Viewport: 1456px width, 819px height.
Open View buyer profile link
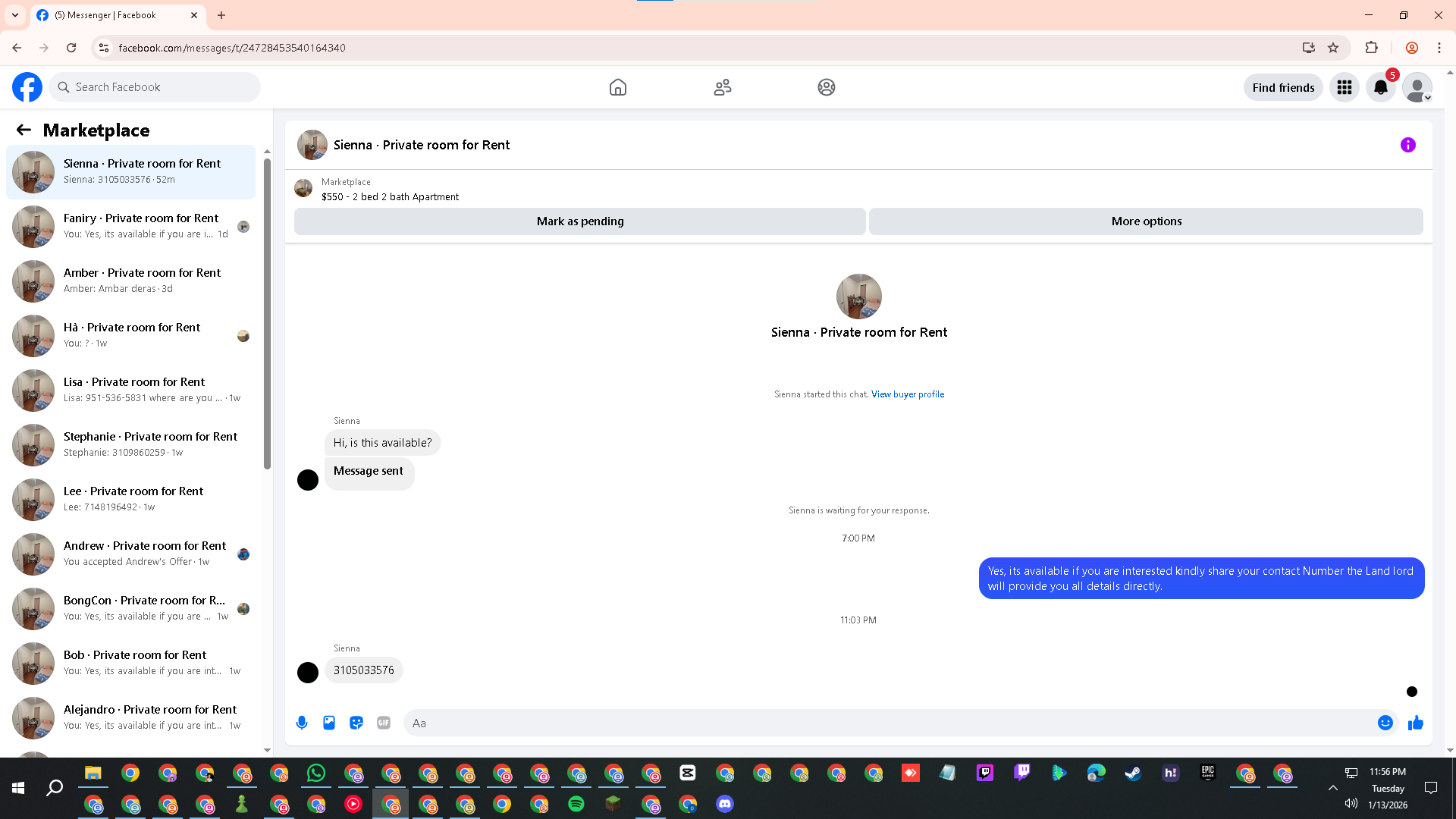[x=907, y=394]
